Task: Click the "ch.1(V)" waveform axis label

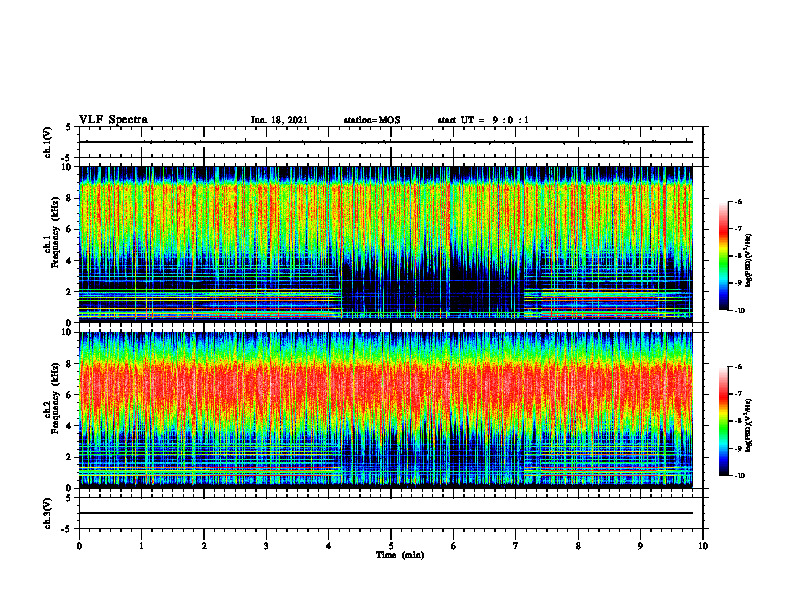Action: (x=48, y=142)
